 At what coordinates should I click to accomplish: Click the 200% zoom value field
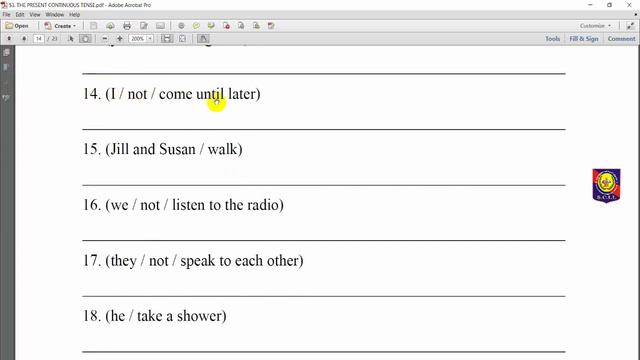(138, 38)
